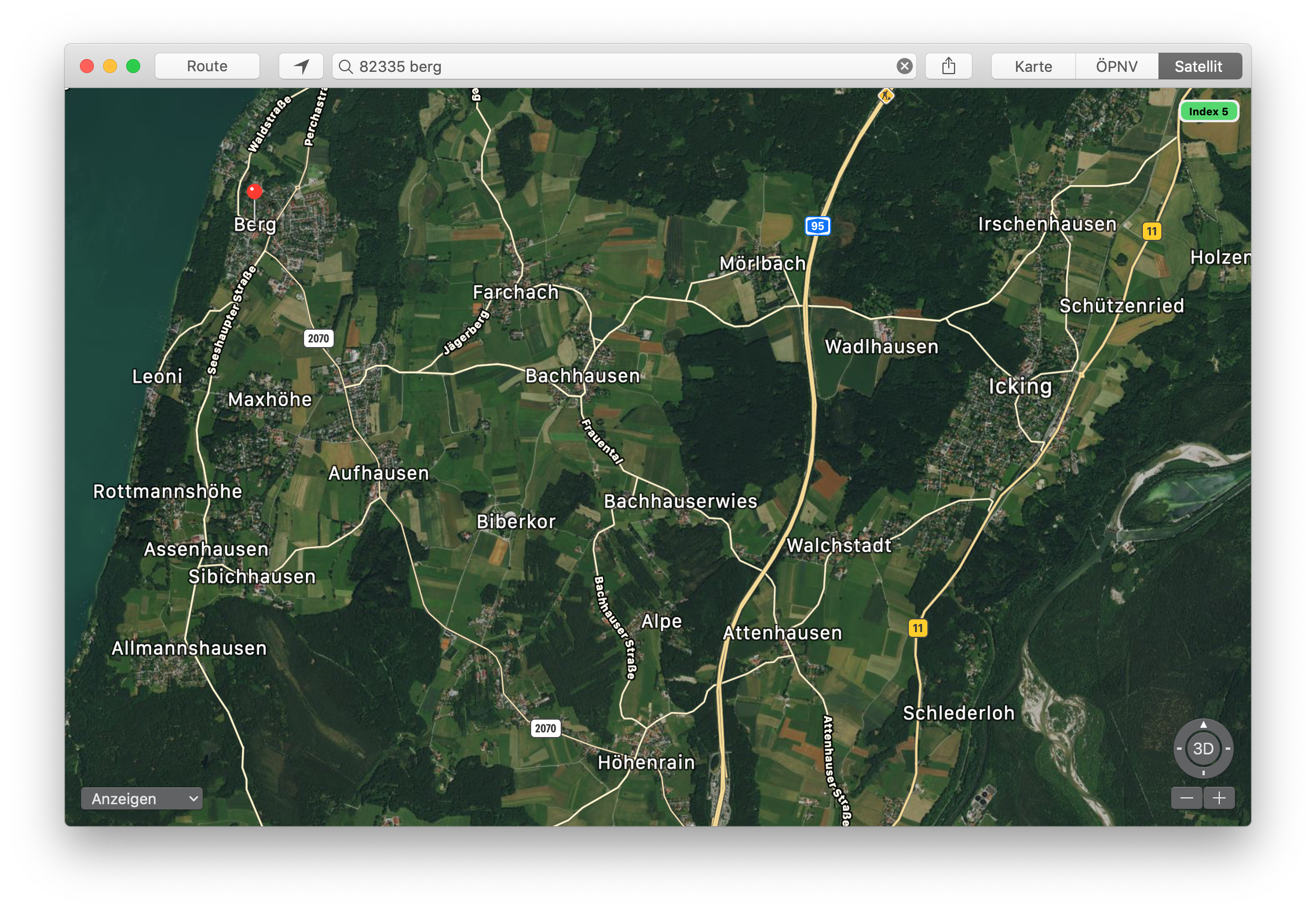Switch to the ÖPNV transit view
The height and width of the screenshot is (912, 1316).
(x=1116, y=66)
